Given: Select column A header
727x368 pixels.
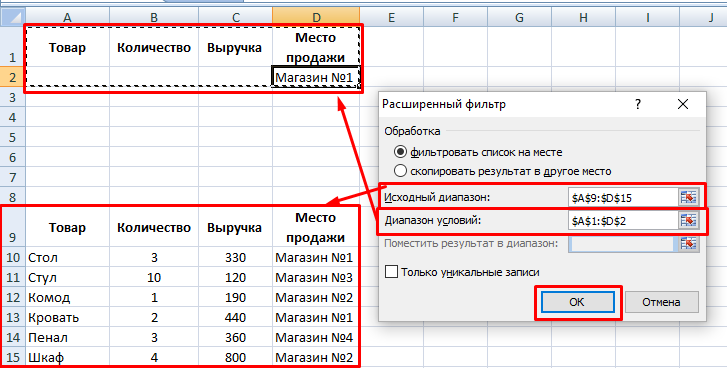Looking at the screenshot, I should [67, 18].
